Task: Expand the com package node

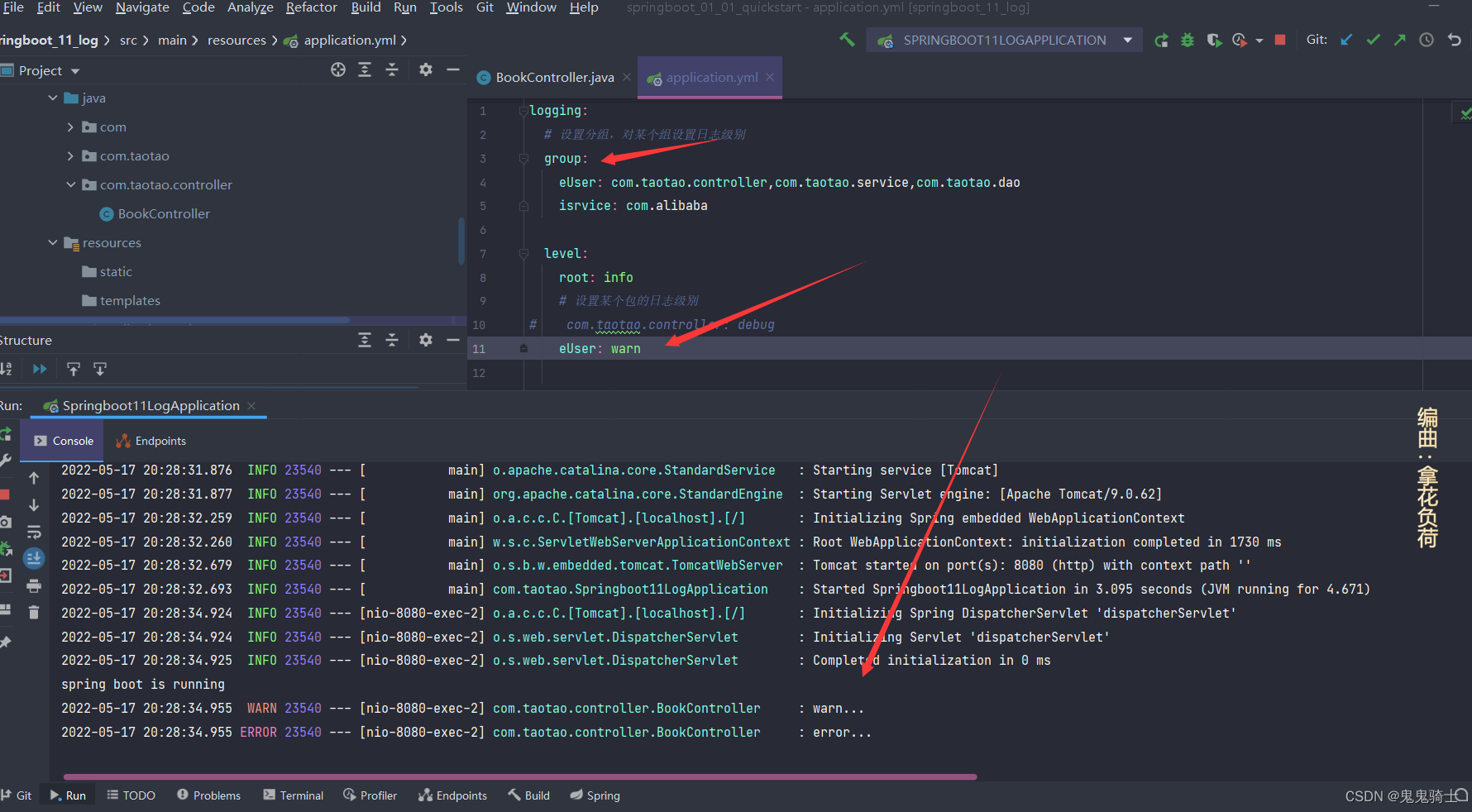Action: (x=70, y=127)
